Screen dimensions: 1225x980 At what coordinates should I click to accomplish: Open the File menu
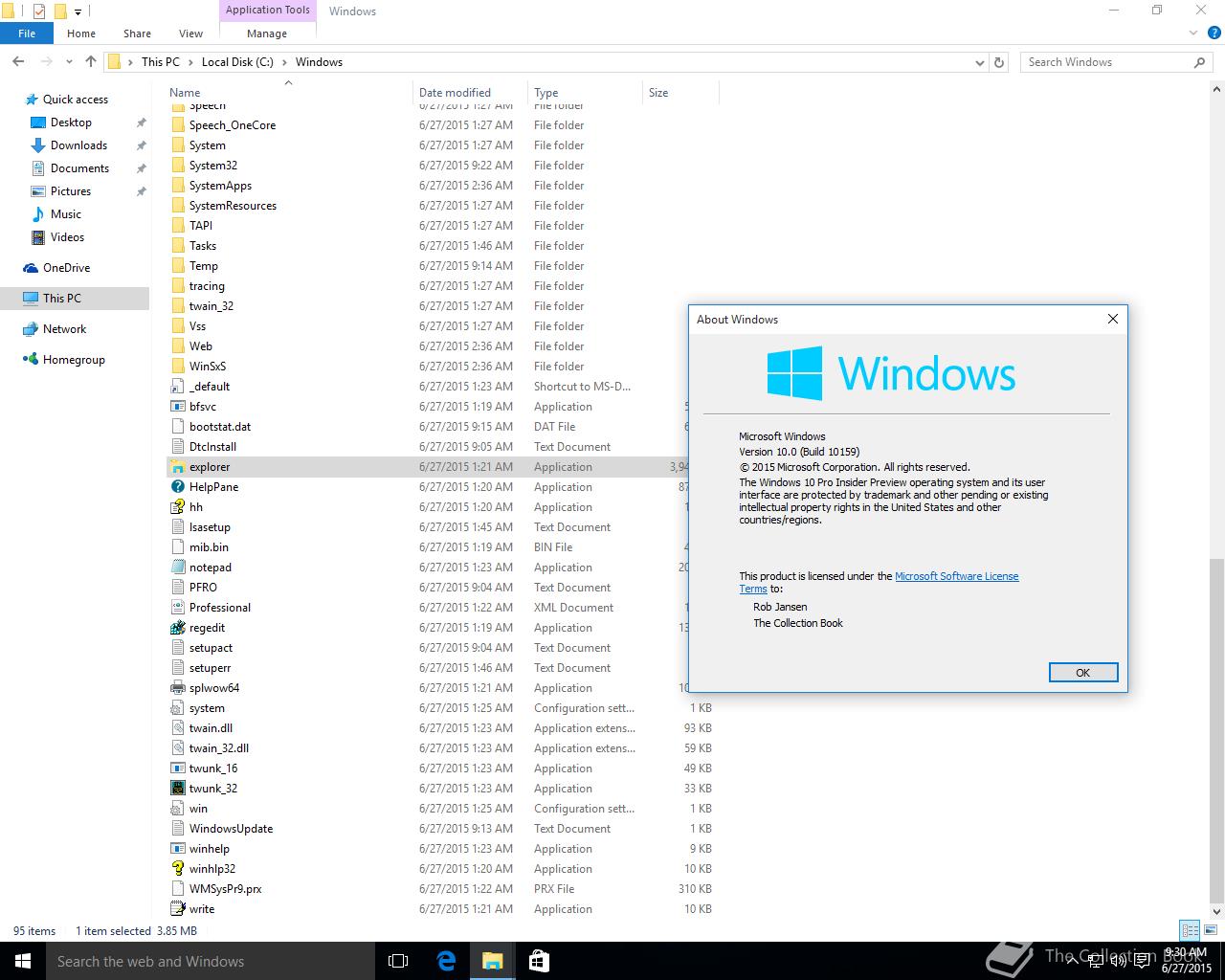(x=27, y=33)
